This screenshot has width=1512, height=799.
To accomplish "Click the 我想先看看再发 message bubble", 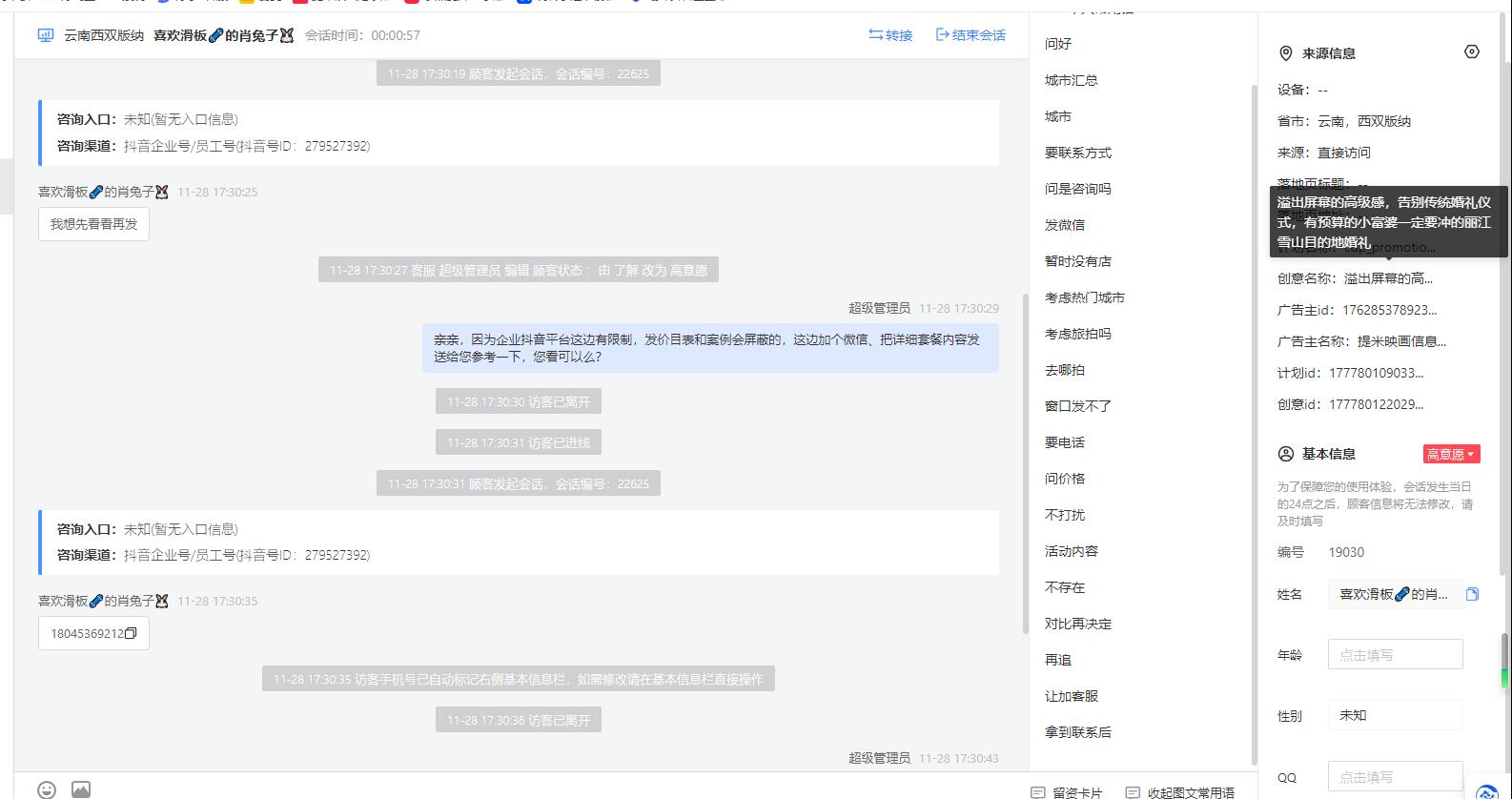I will click(x=93, y=224).
